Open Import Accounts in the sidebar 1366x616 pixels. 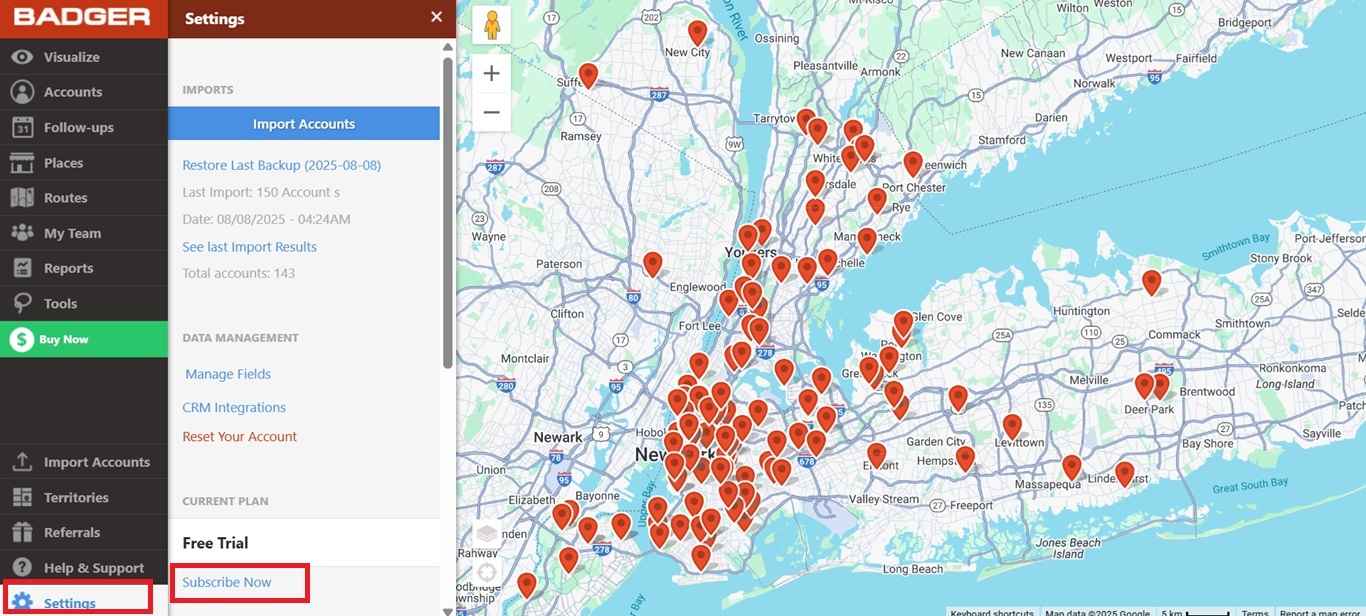(x=84, y=462)
